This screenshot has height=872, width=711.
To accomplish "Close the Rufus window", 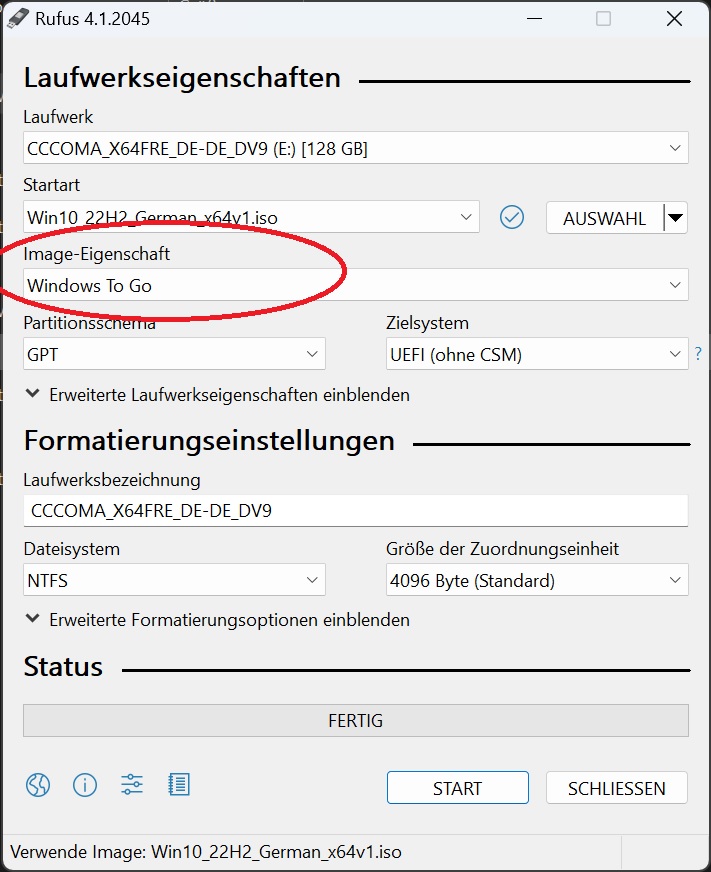I will pyautogui.click(x=674, y=18).
